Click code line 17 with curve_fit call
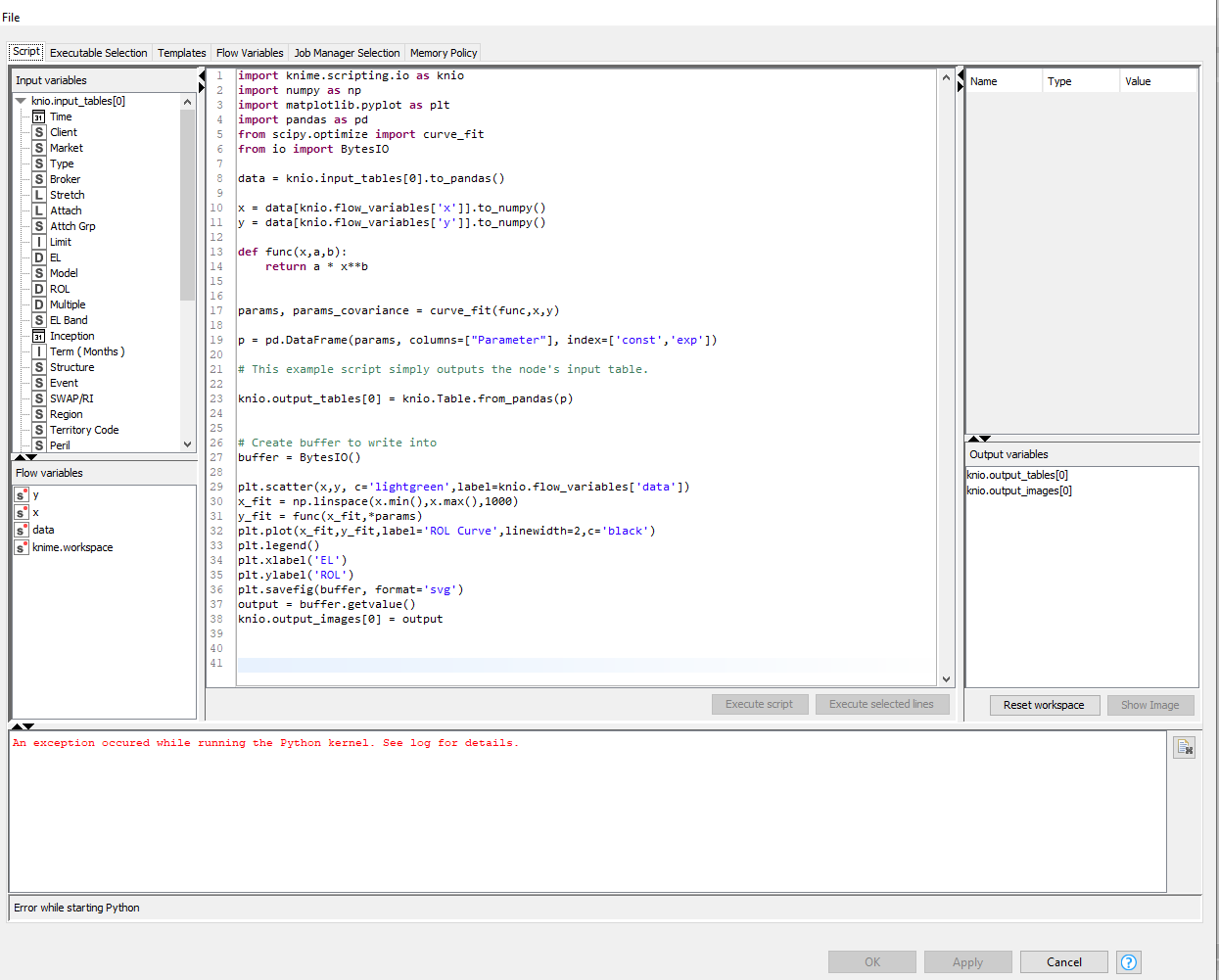This screenshot has width=1219, height=980. pos(399,310)
